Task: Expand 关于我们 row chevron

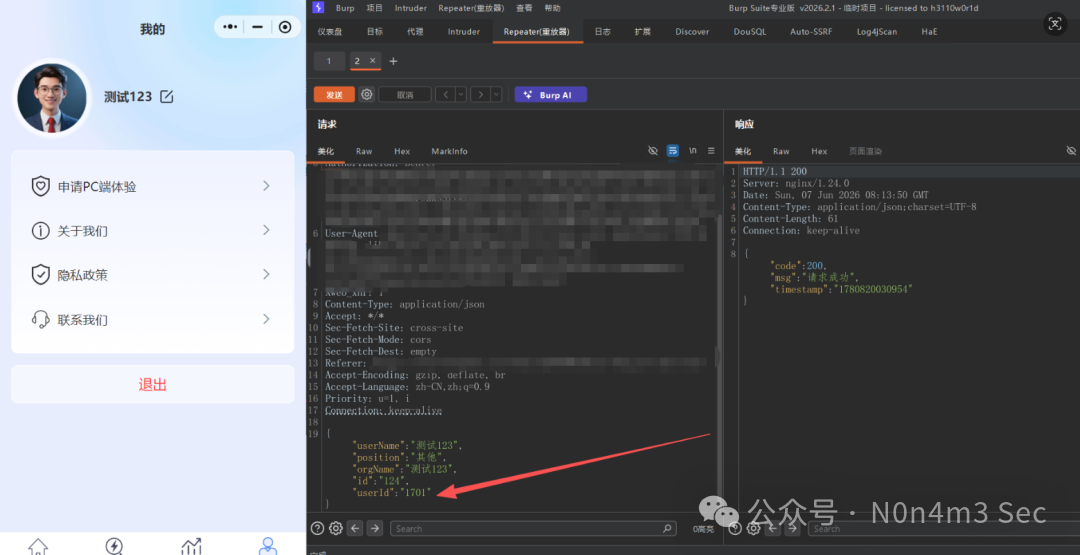Action: (267, 230)
